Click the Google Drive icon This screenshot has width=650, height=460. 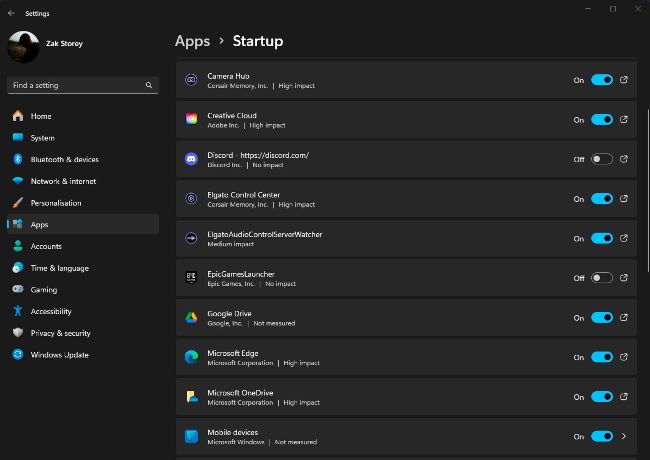pos(191,317)
